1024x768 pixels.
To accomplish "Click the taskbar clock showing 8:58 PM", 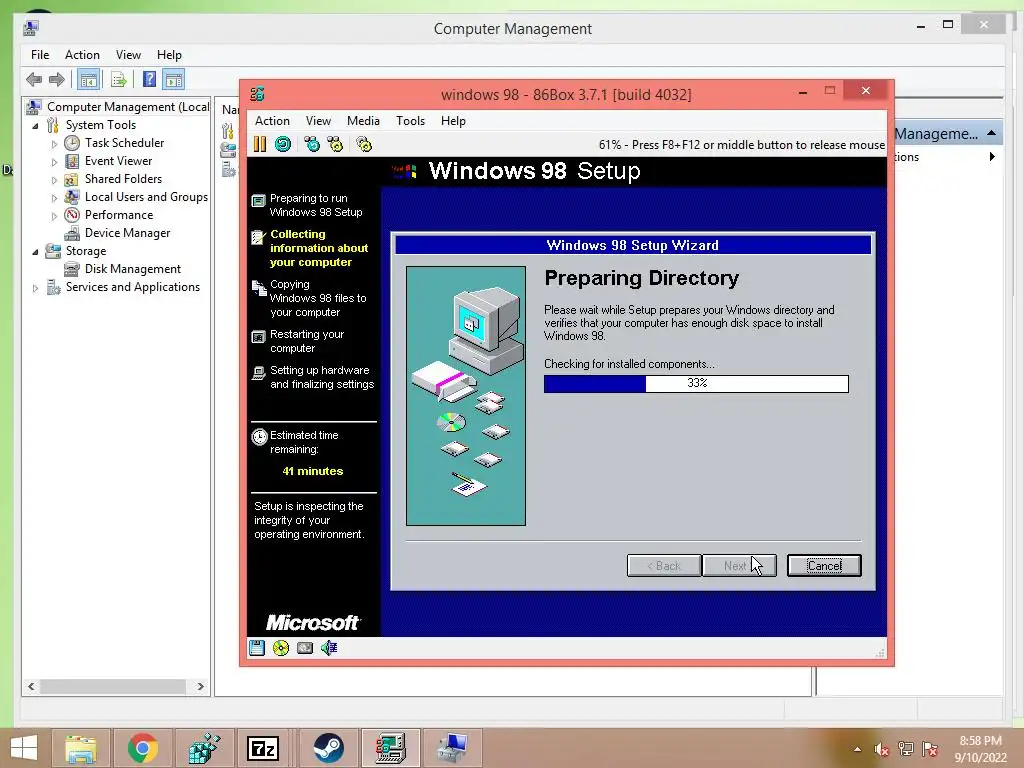I will 980,749.
